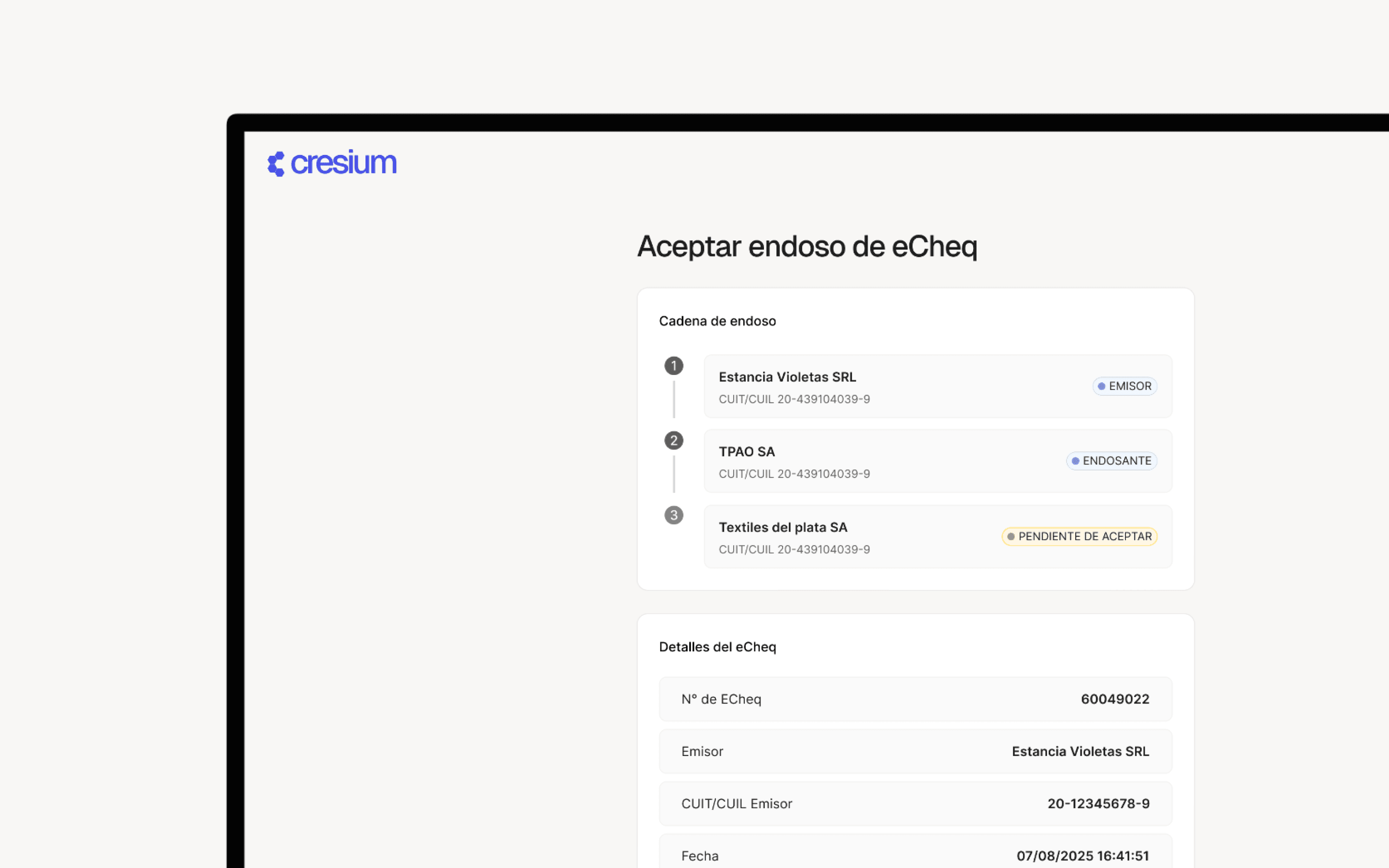Click the EMISOR status badge
Viewport: 1389px width, 868px height.
point(1125,386)
